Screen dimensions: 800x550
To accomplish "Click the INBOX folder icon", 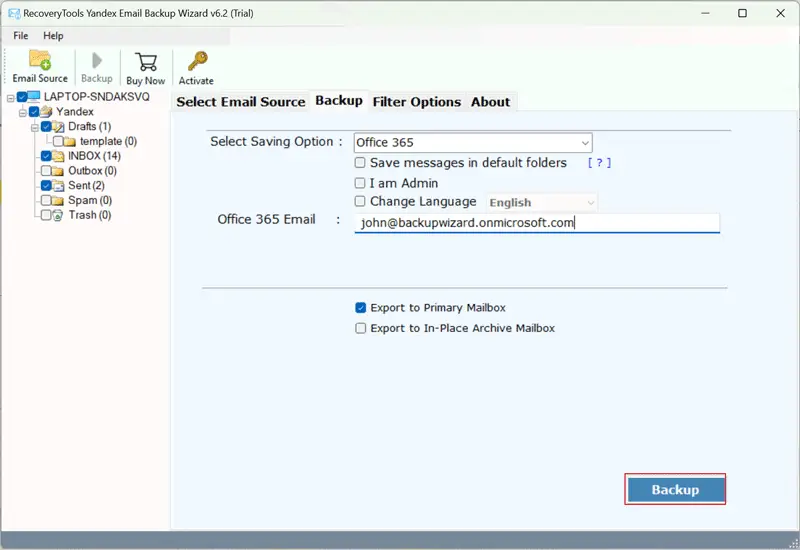I will click(58, 156).
